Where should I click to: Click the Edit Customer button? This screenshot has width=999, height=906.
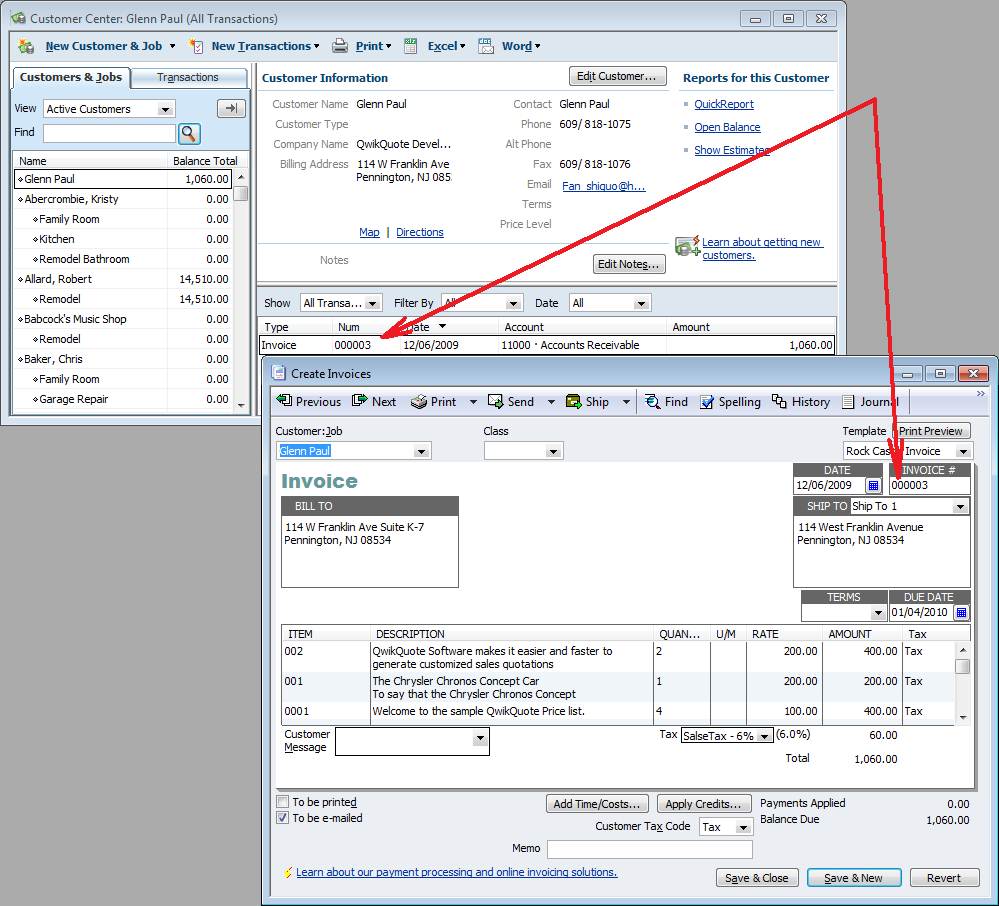point(617,76)
